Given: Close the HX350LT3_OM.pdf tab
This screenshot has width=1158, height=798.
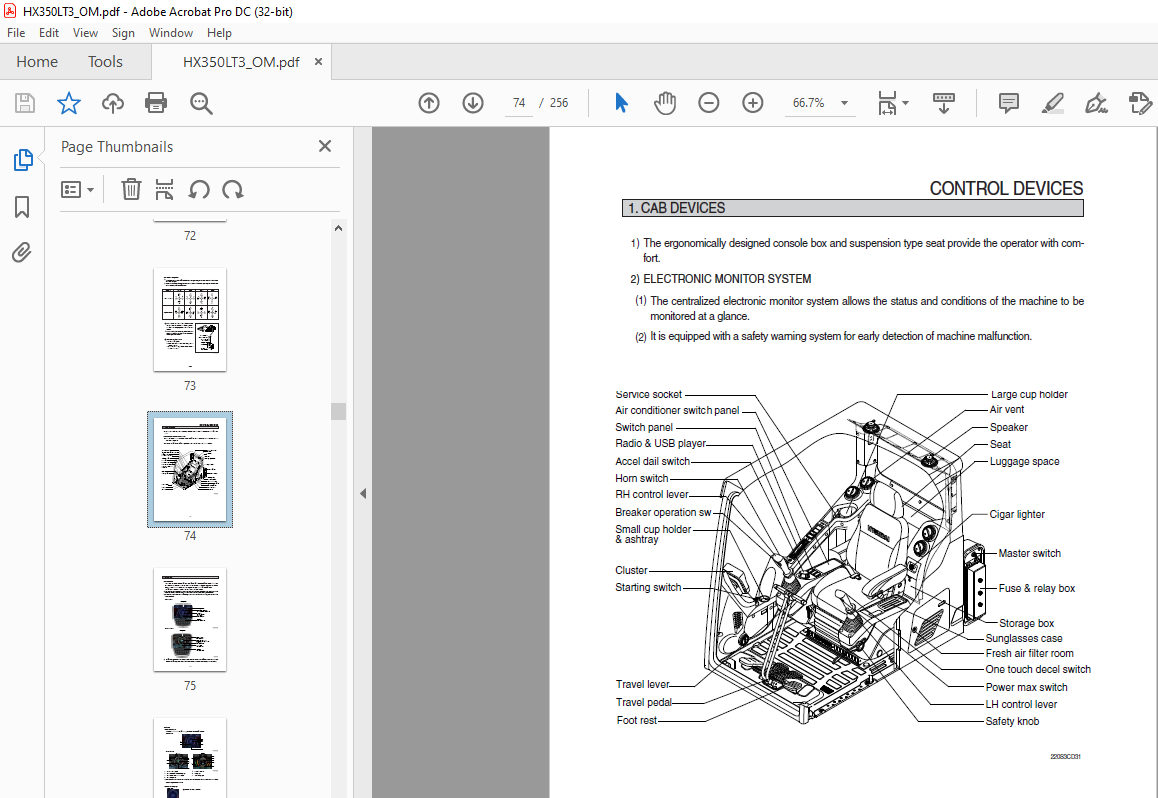Looking at the screenshot, I should [318, 61].
